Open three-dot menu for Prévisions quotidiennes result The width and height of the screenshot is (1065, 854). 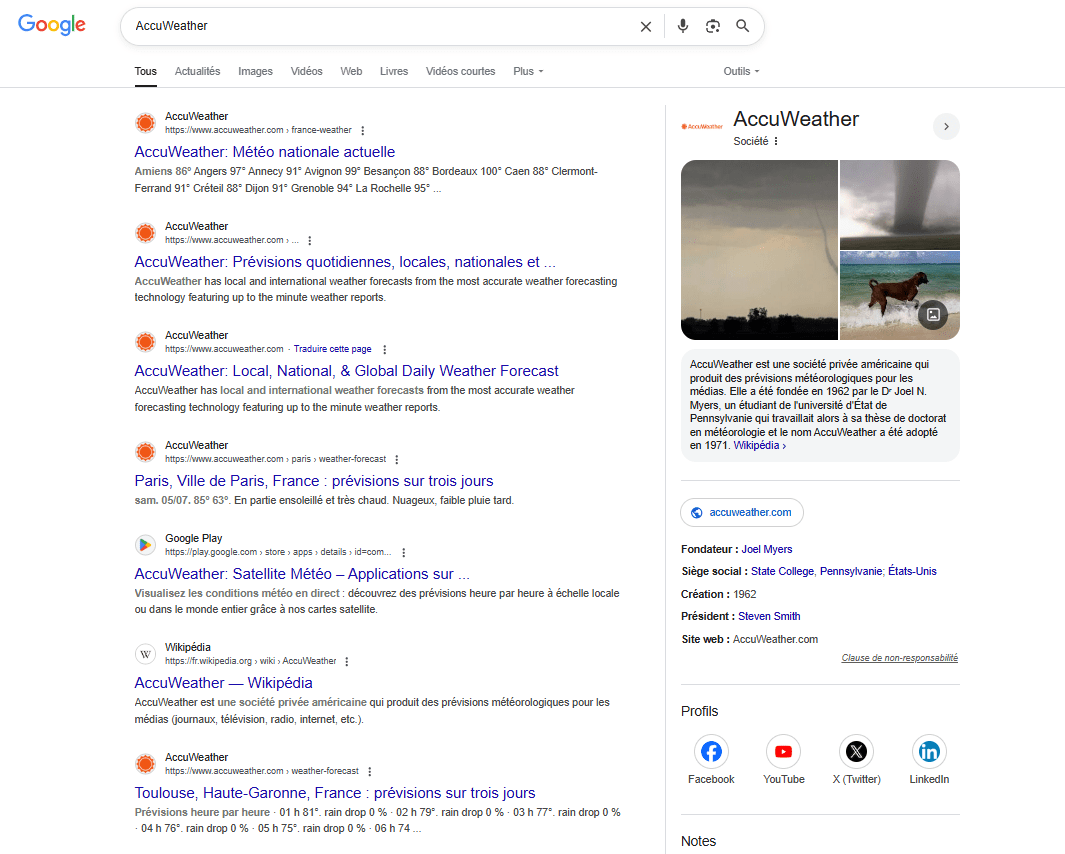[310, 241]
